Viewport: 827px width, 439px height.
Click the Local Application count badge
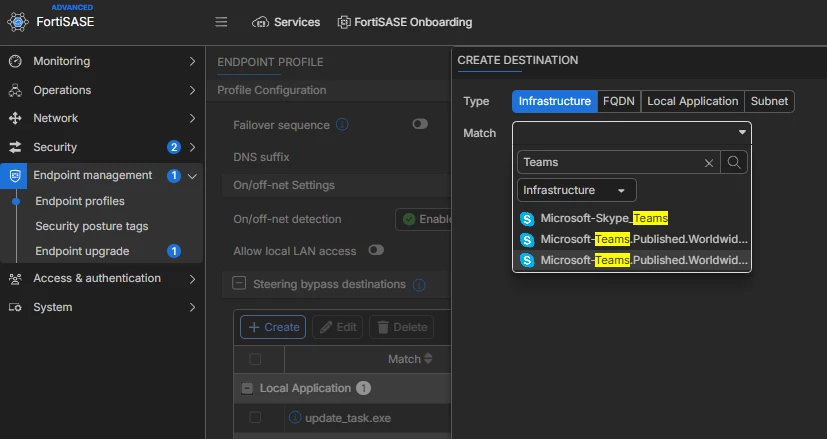[363, 388]
